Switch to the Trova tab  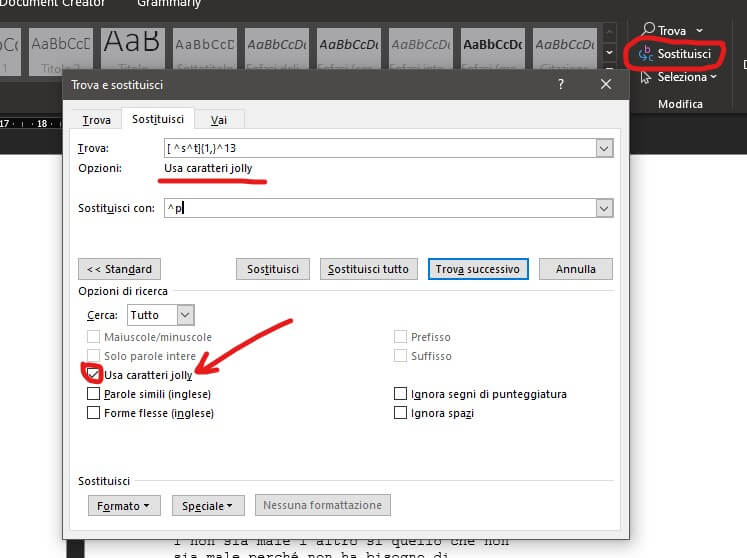[x=96, y=120]
